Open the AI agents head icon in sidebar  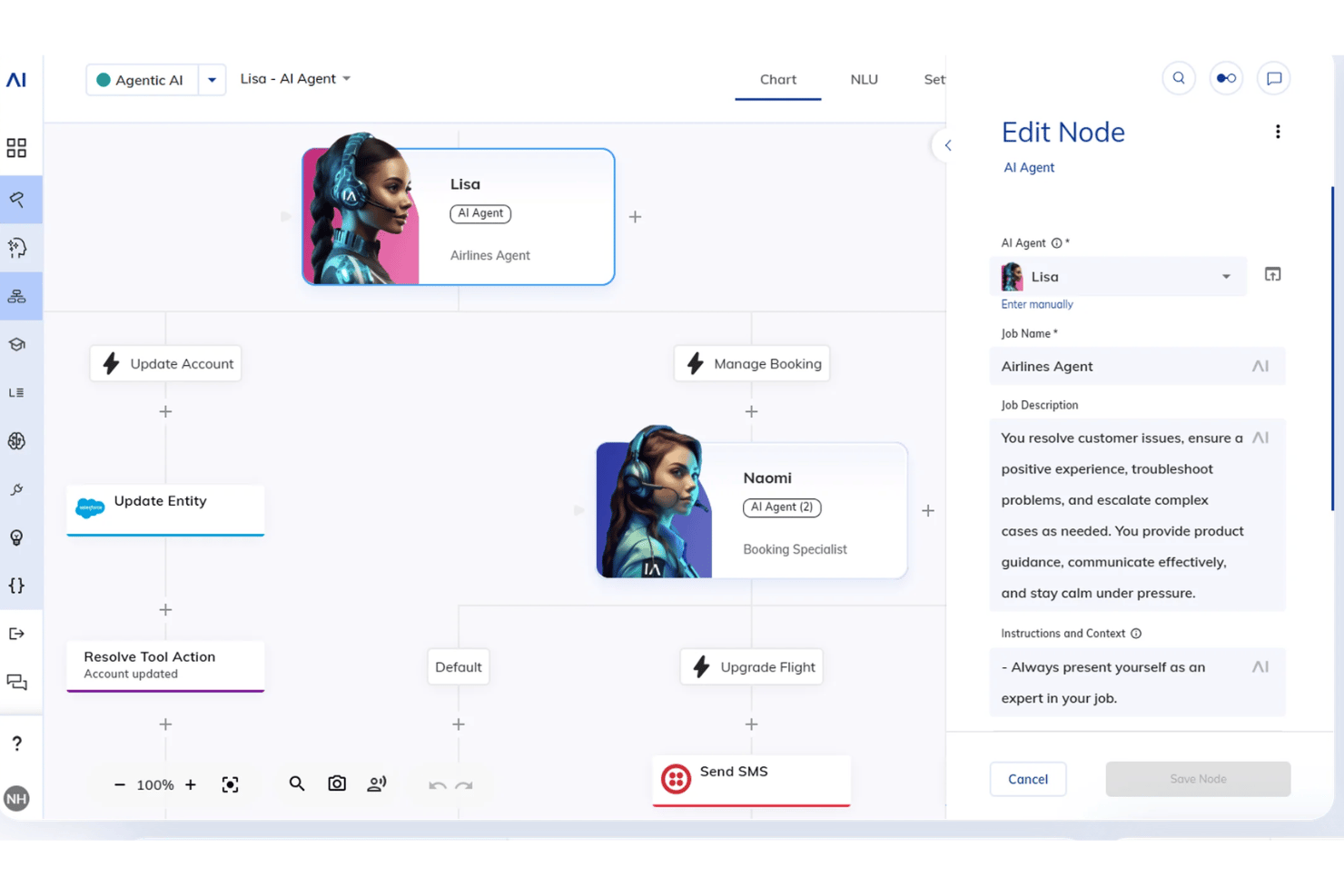point(16,248)
